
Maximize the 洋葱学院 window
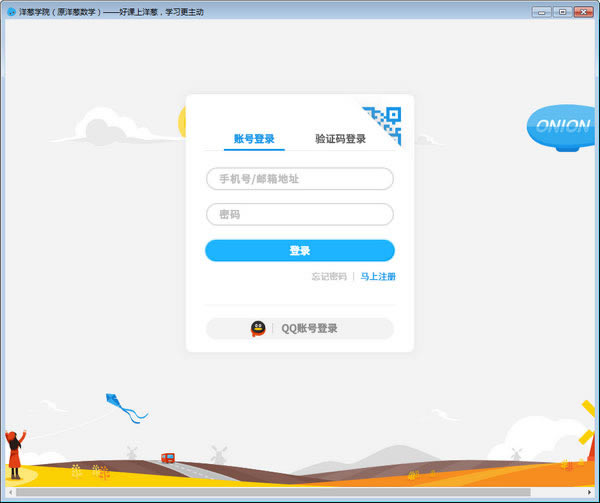point(562,11)
